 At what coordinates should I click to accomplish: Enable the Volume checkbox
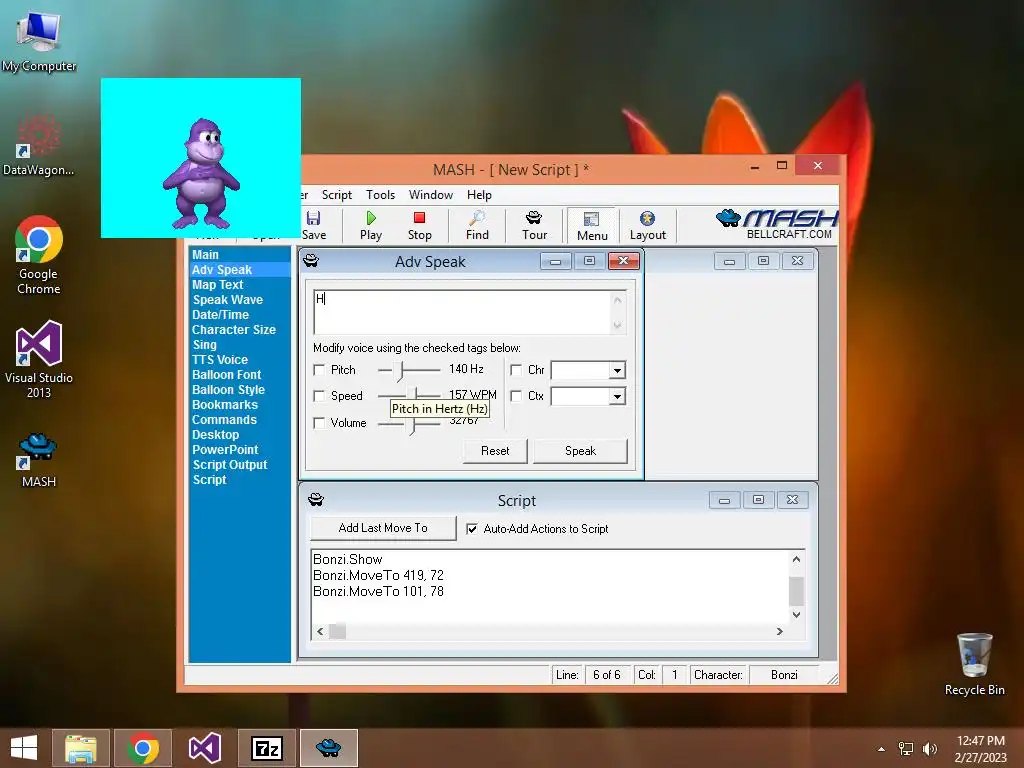[x=319, y=423]
